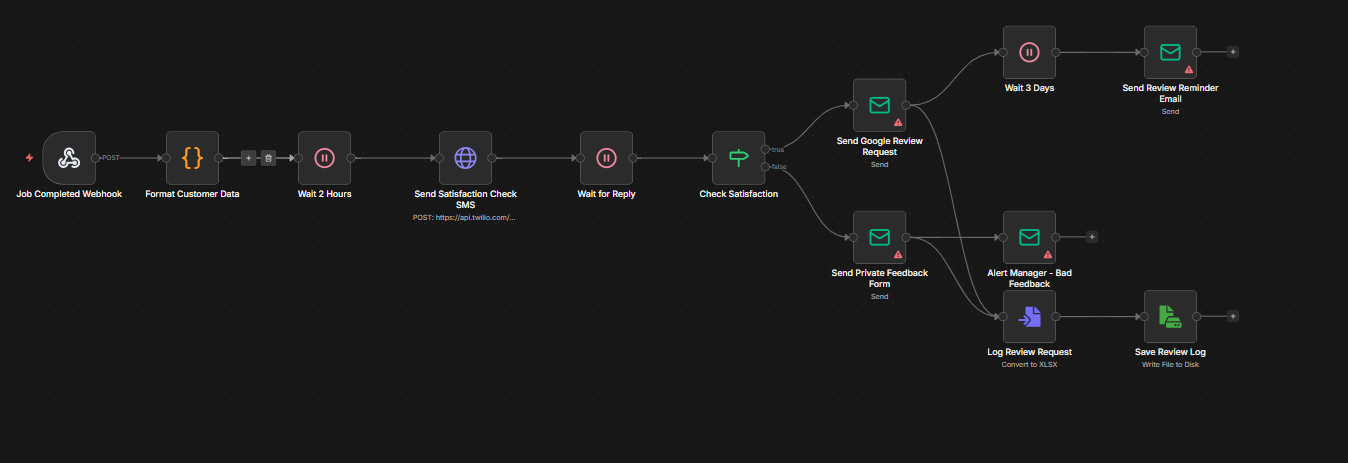Click the Check Satisfaction signpost node
The height and width of the screenshot is (463, 1348).
[x=738, y=158]
